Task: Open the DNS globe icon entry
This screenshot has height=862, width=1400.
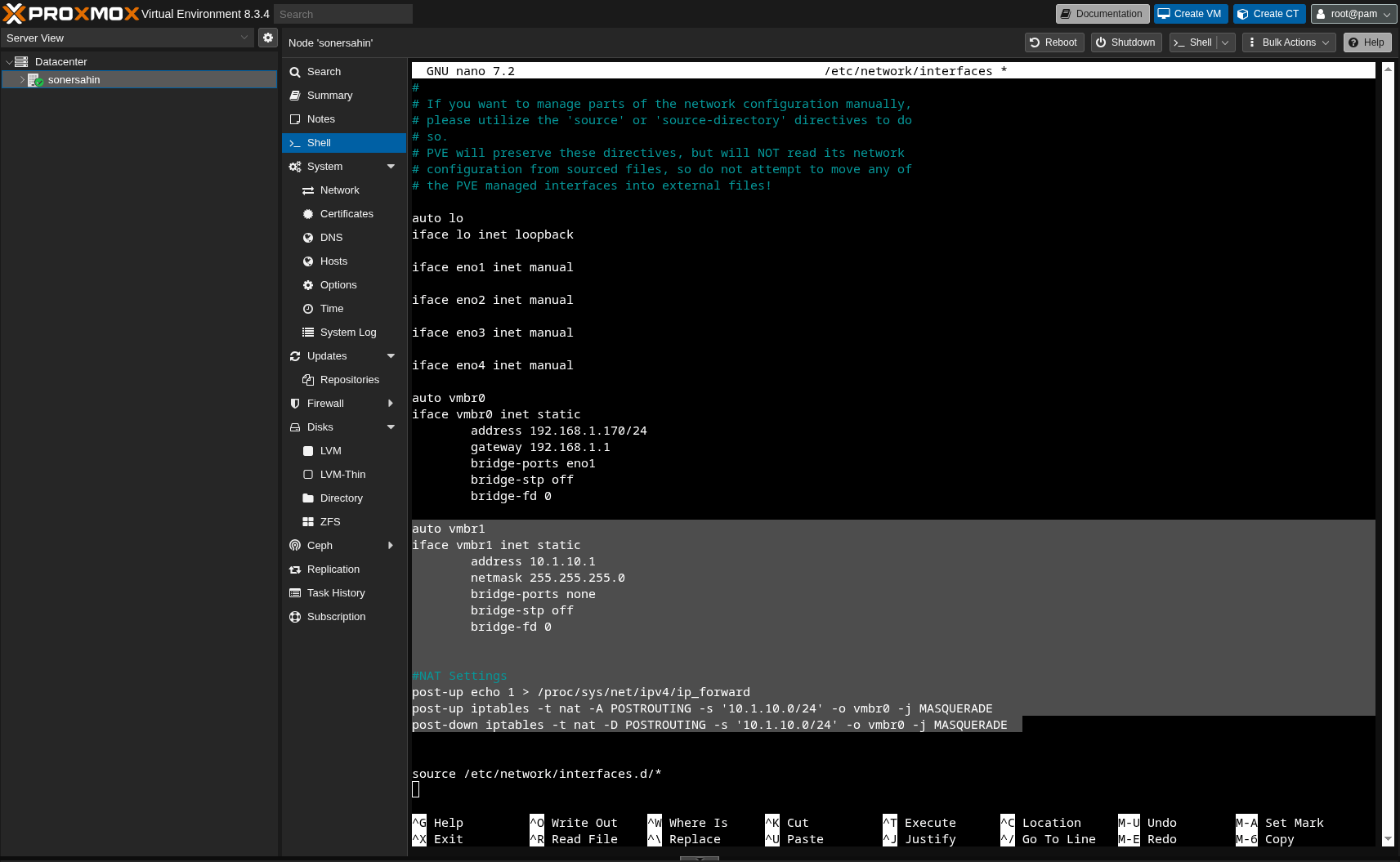Action: pyautogui.click(x=308, y=238)
